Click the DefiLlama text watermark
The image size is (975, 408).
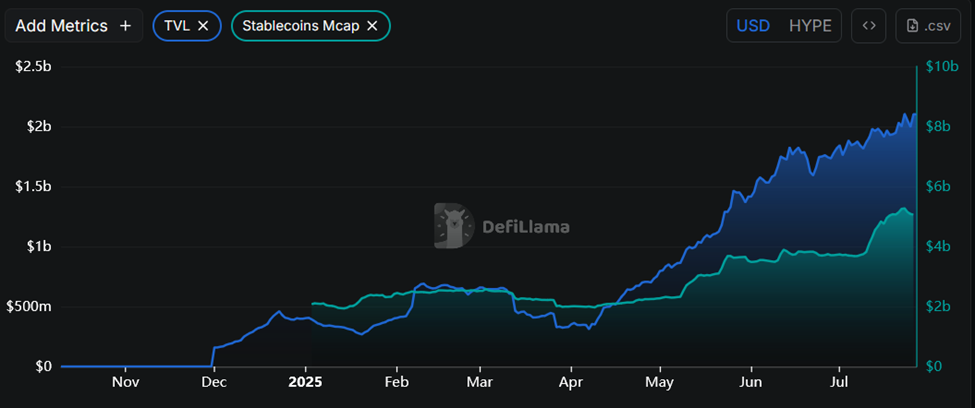[x=526, y=226]
